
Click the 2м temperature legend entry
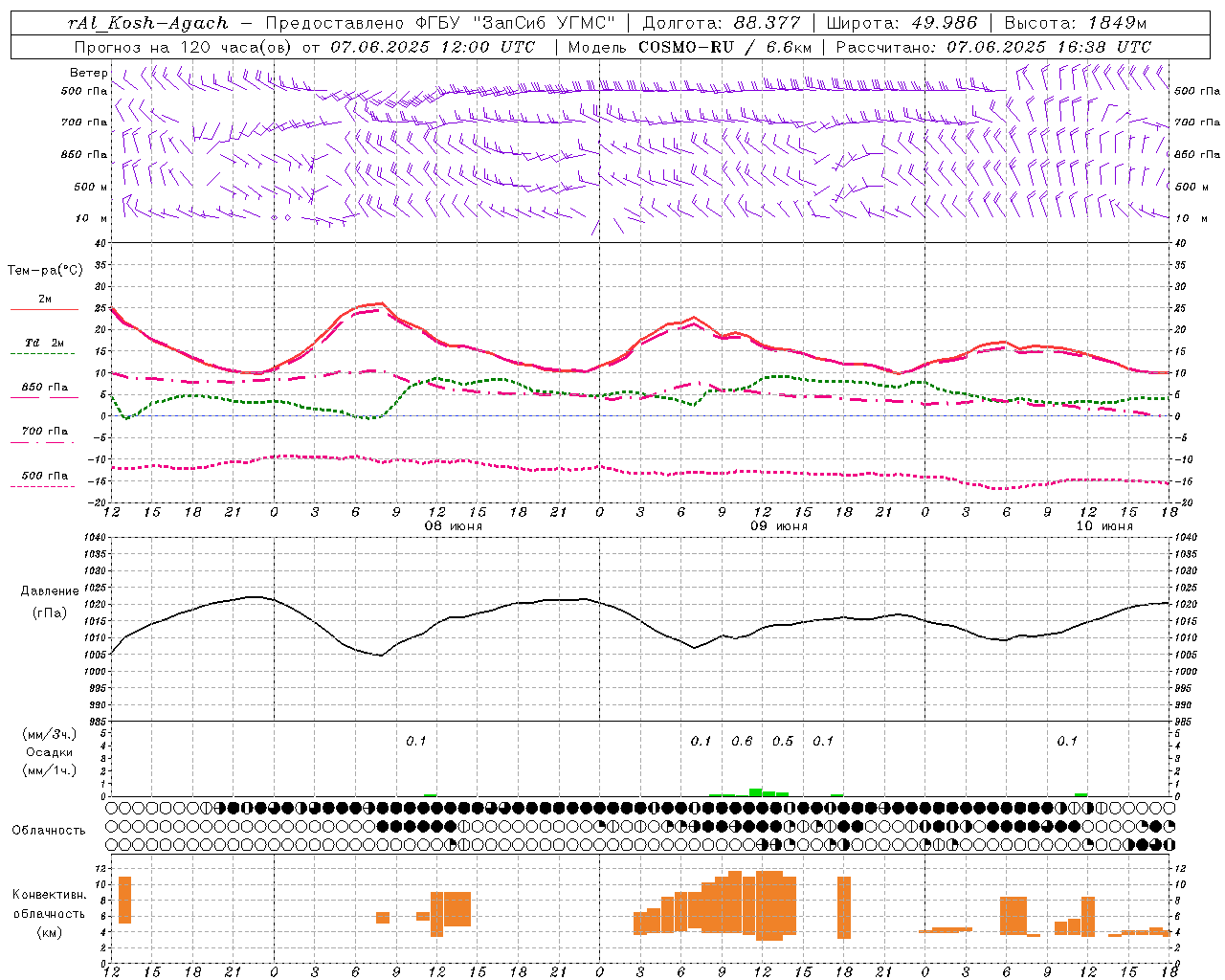pos(45,300)
